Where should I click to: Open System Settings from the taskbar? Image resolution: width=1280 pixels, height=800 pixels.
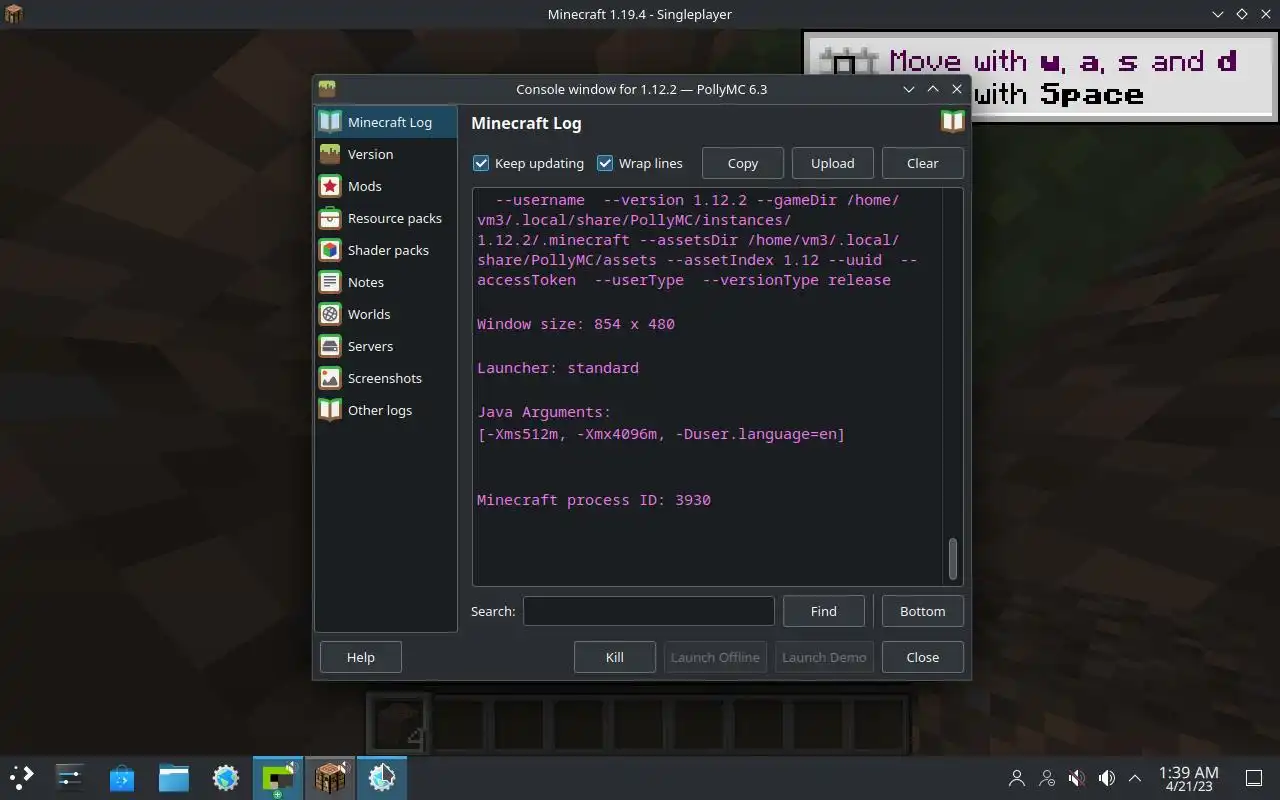point(70,777)
